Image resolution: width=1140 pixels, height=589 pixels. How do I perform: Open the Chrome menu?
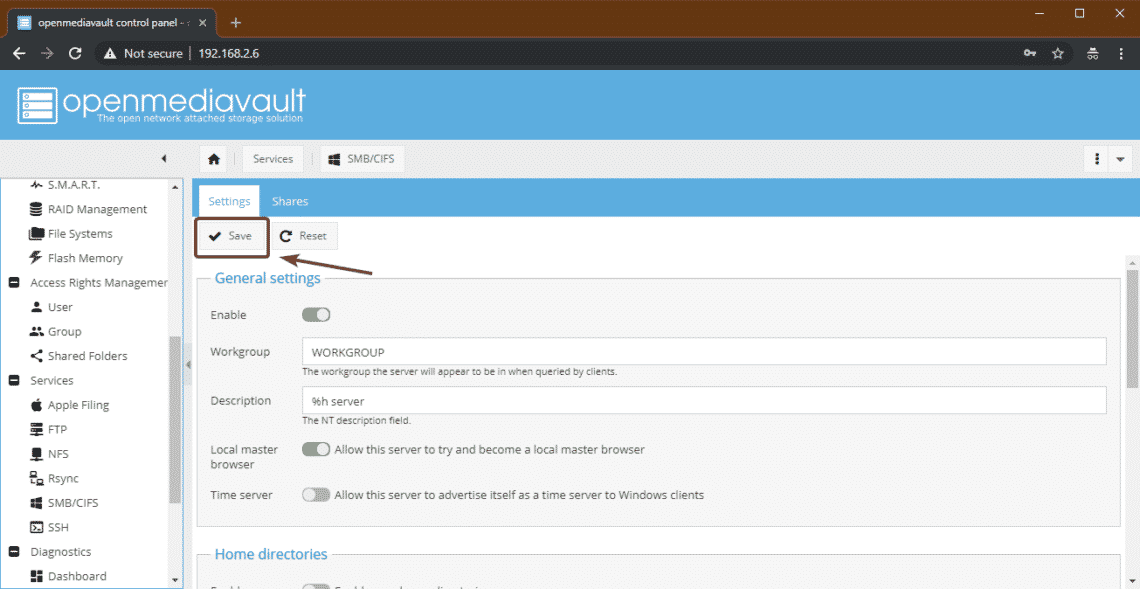click(x=1120, y=53)
